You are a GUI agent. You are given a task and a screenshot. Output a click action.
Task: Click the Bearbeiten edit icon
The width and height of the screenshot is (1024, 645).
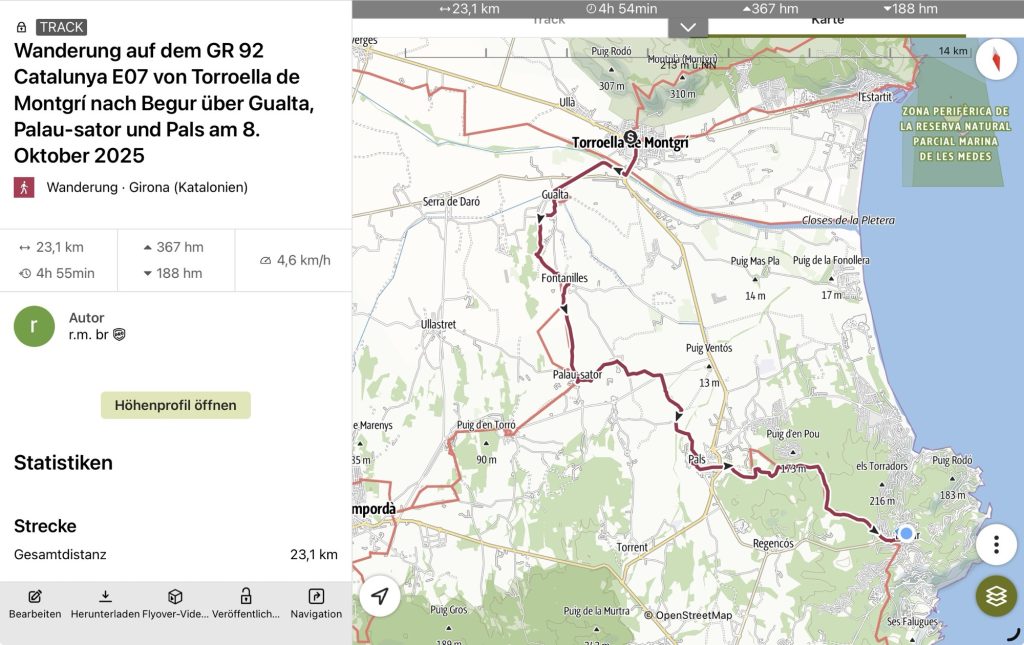(35, 597)
